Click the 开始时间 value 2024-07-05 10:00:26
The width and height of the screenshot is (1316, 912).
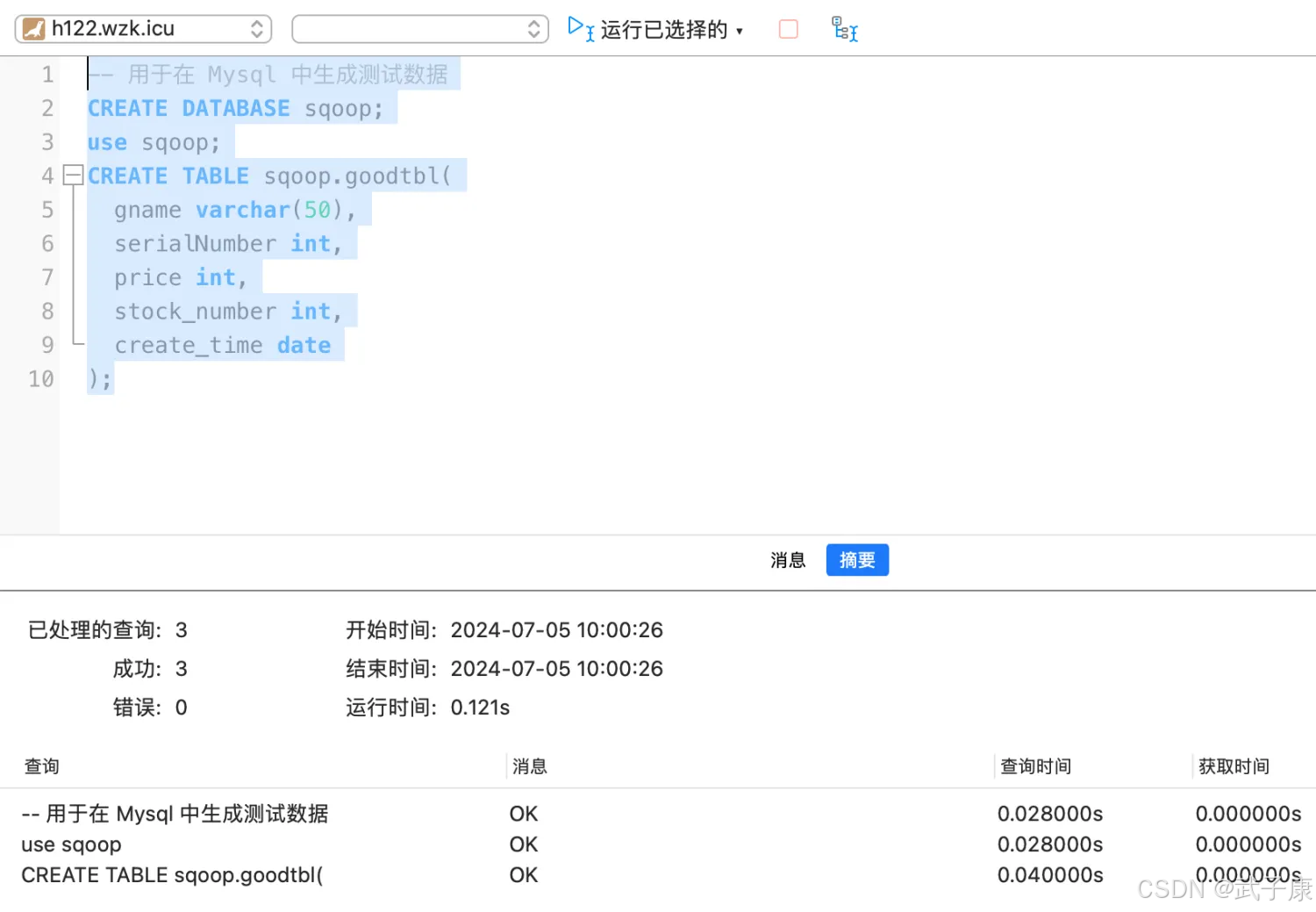pos(556,630)
